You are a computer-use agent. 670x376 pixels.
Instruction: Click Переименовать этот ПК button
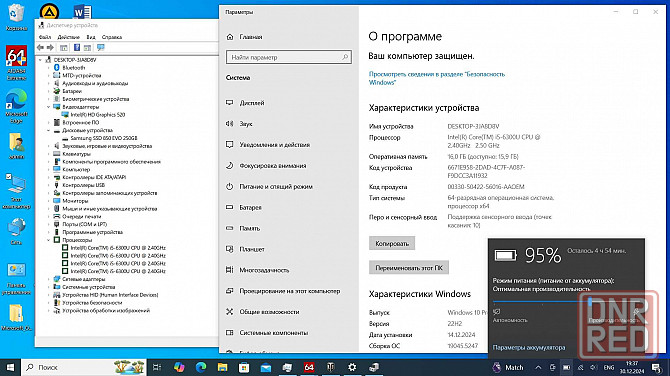tap(409, 268)
